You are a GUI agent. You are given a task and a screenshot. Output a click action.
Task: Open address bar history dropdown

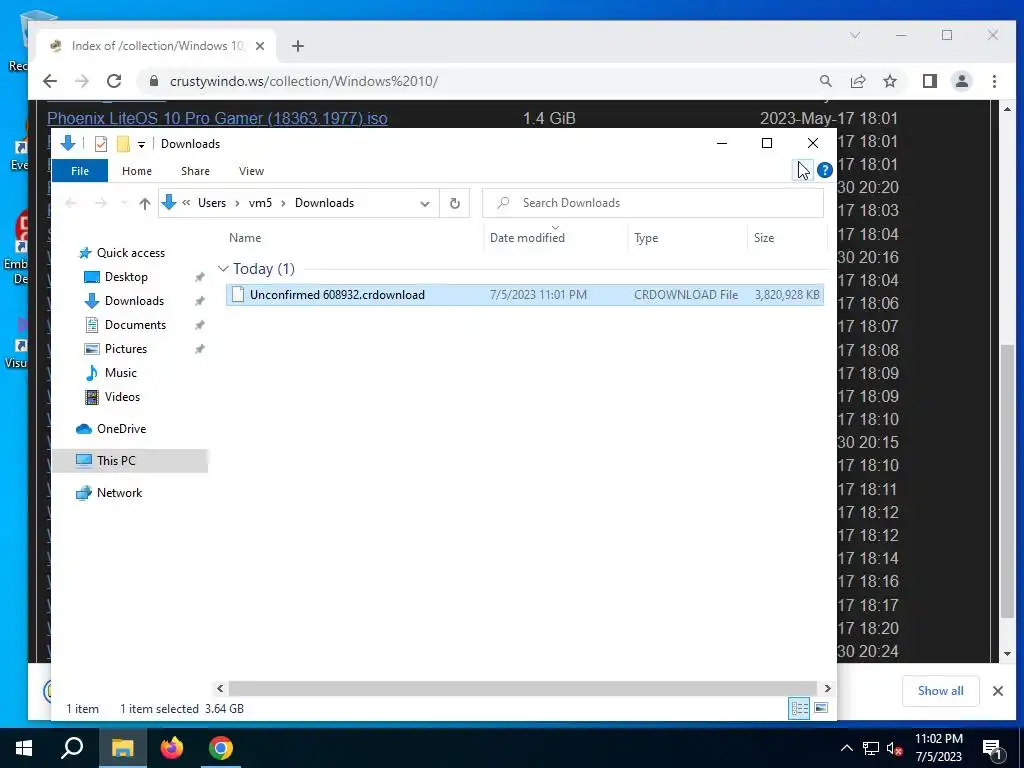coord(424,204)
